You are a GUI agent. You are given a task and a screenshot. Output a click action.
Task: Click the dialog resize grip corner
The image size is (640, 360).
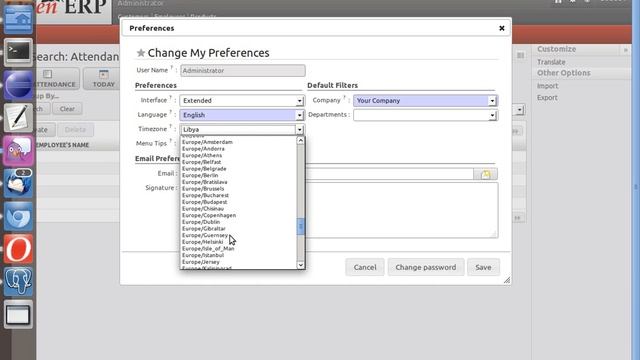507,280
